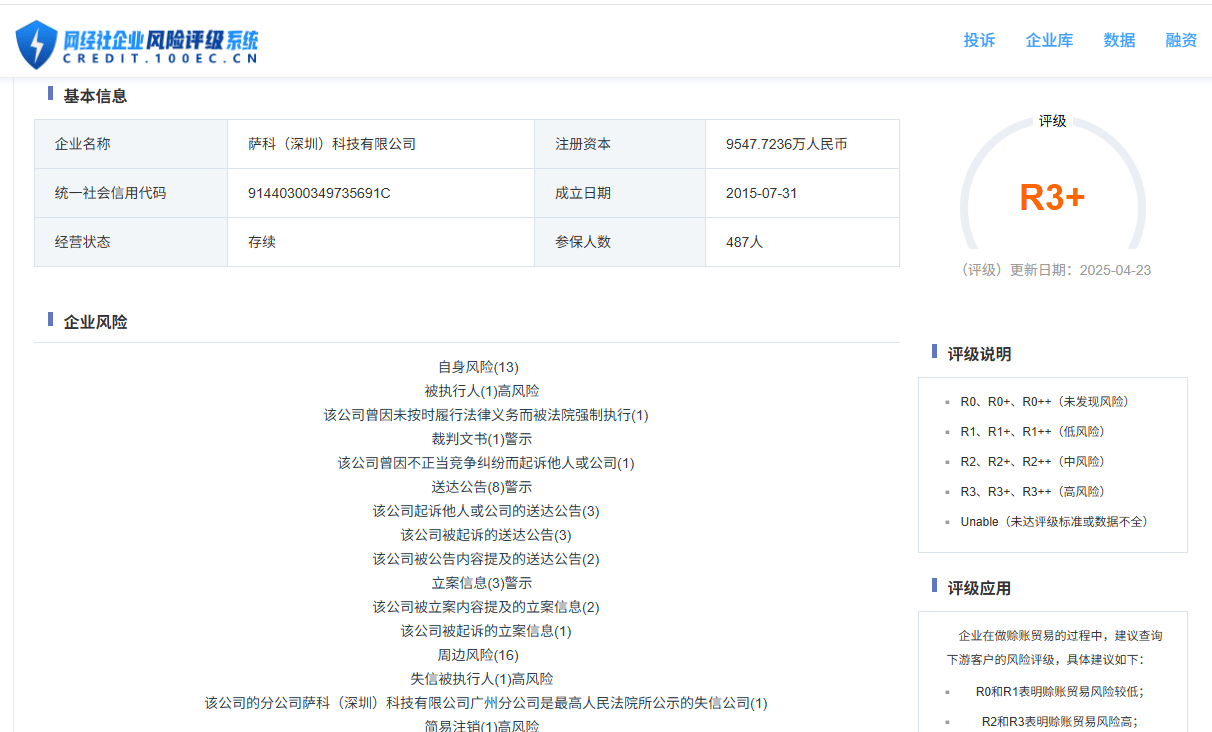Viewport: 1212px width, 732px height.
Task: Click the credit code 91440300349735691C
Action: 319,193
